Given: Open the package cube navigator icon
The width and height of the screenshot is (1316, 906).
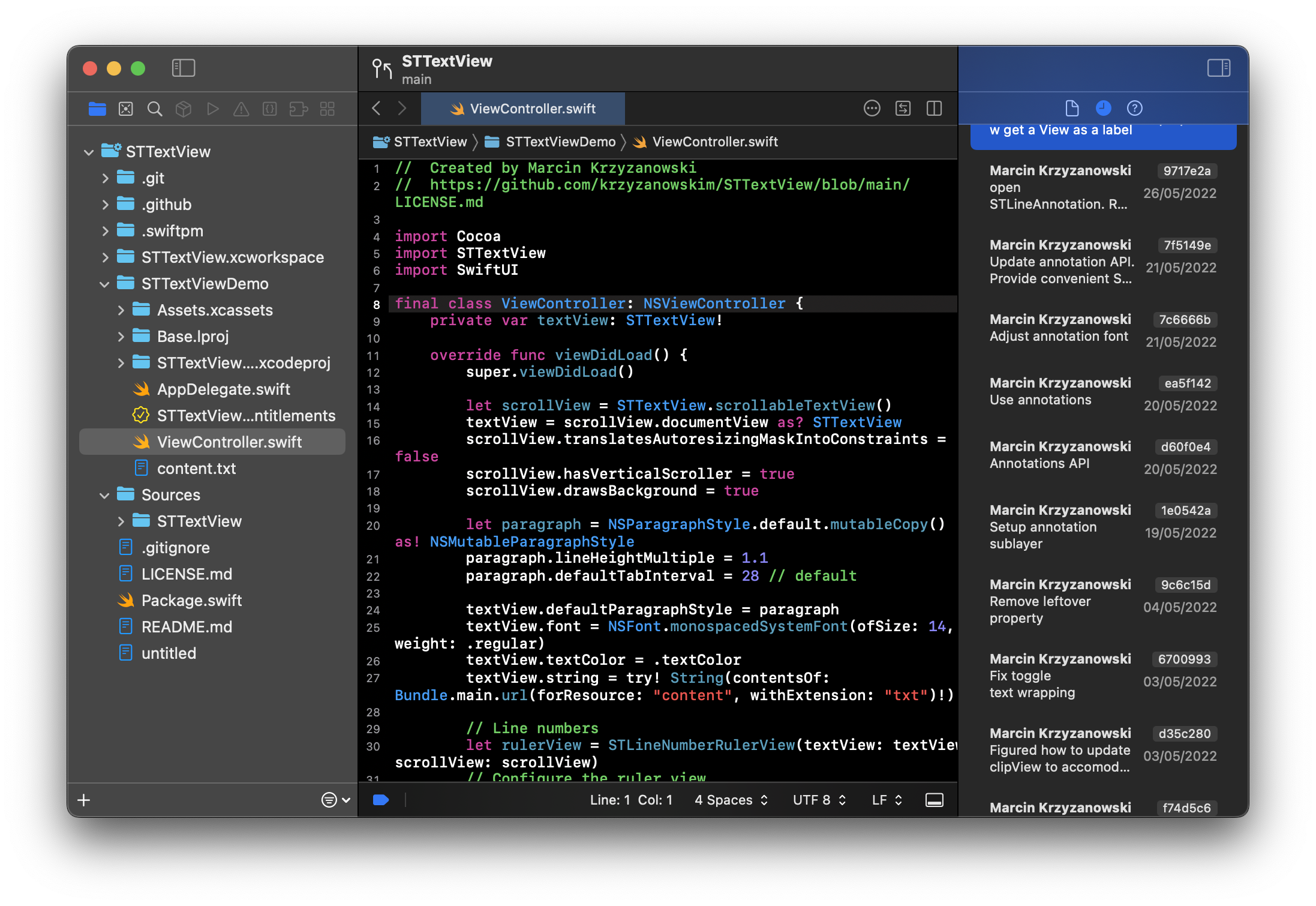Looking at the screenshot, I should [184, 109].
